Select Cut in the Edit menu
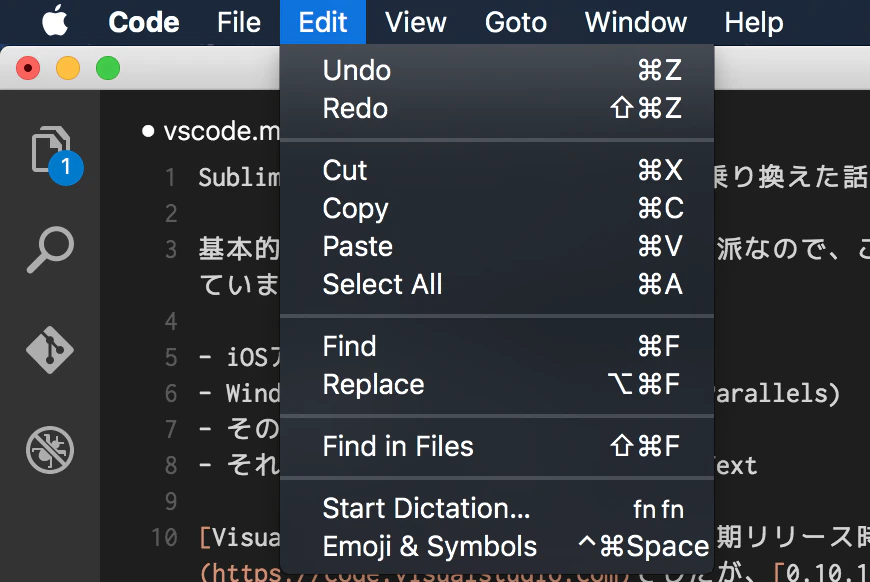Screen dimensions: 870x582 click(x=497, y=170)
